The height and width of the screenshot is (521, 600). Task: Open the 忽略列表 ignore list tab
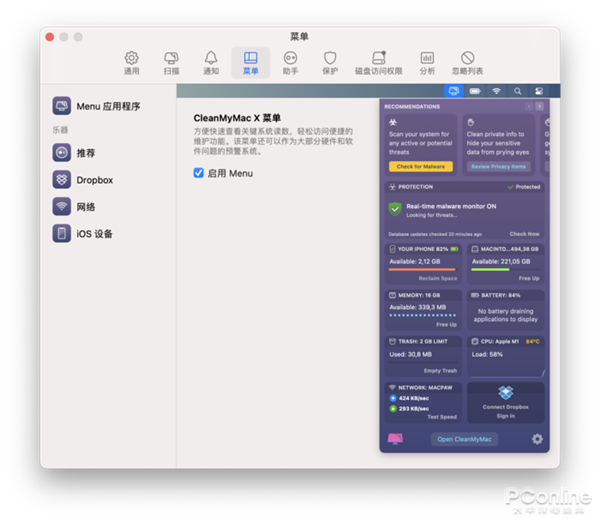pyautogui.click(x=467, y=63)
